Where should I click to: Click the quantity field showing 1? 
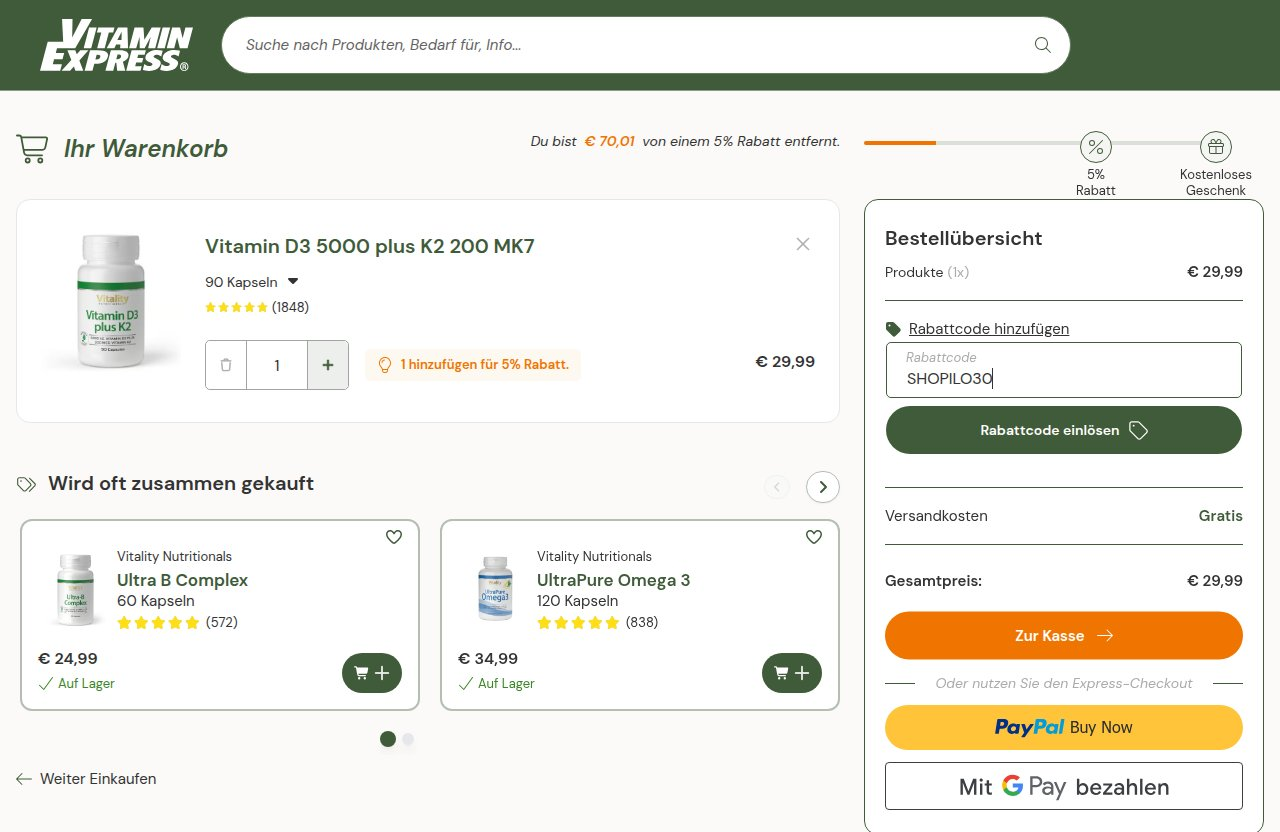tap(277, 365)
